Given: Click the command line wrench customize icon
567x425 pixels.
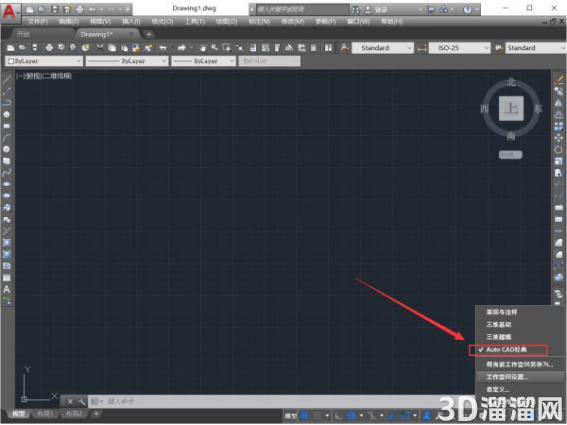Looking at the screenshot, I should [x=82, y=401].
